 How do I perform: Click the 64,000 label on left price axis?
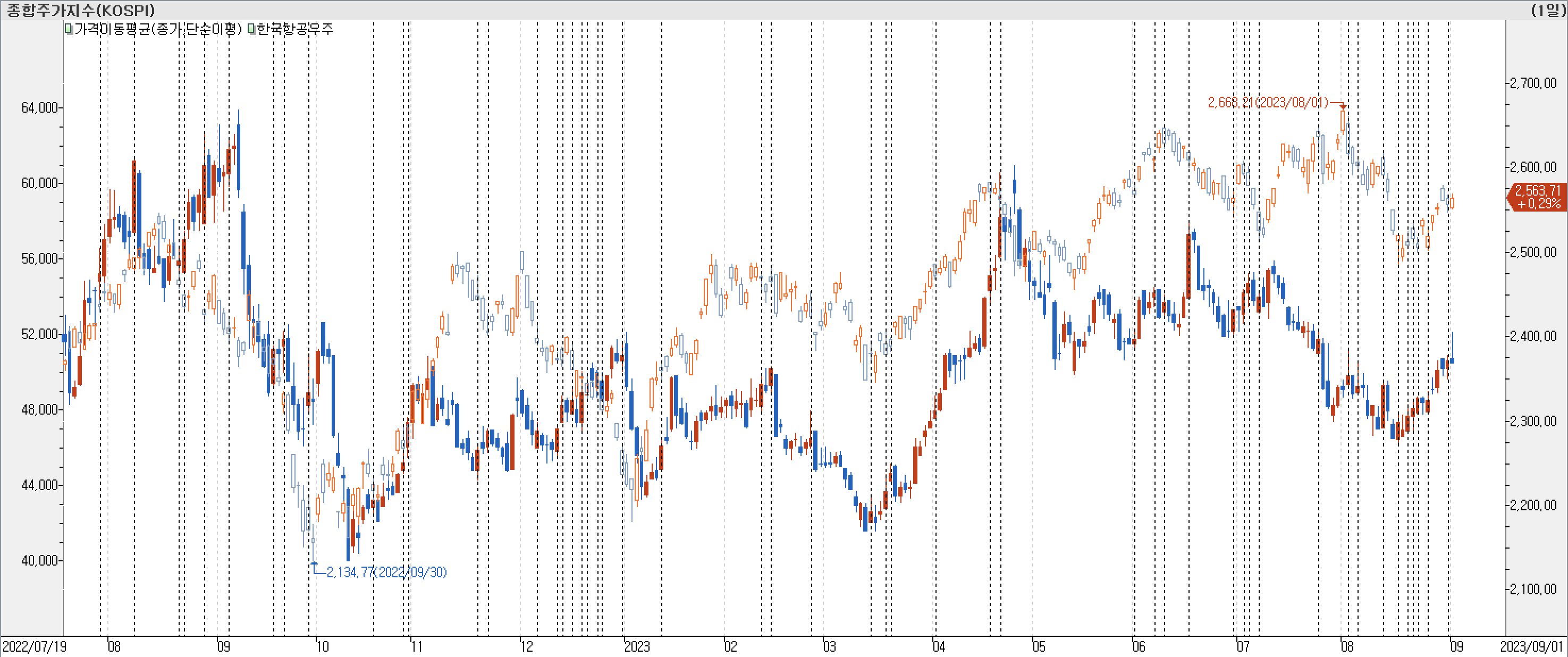tap(39, 108)
